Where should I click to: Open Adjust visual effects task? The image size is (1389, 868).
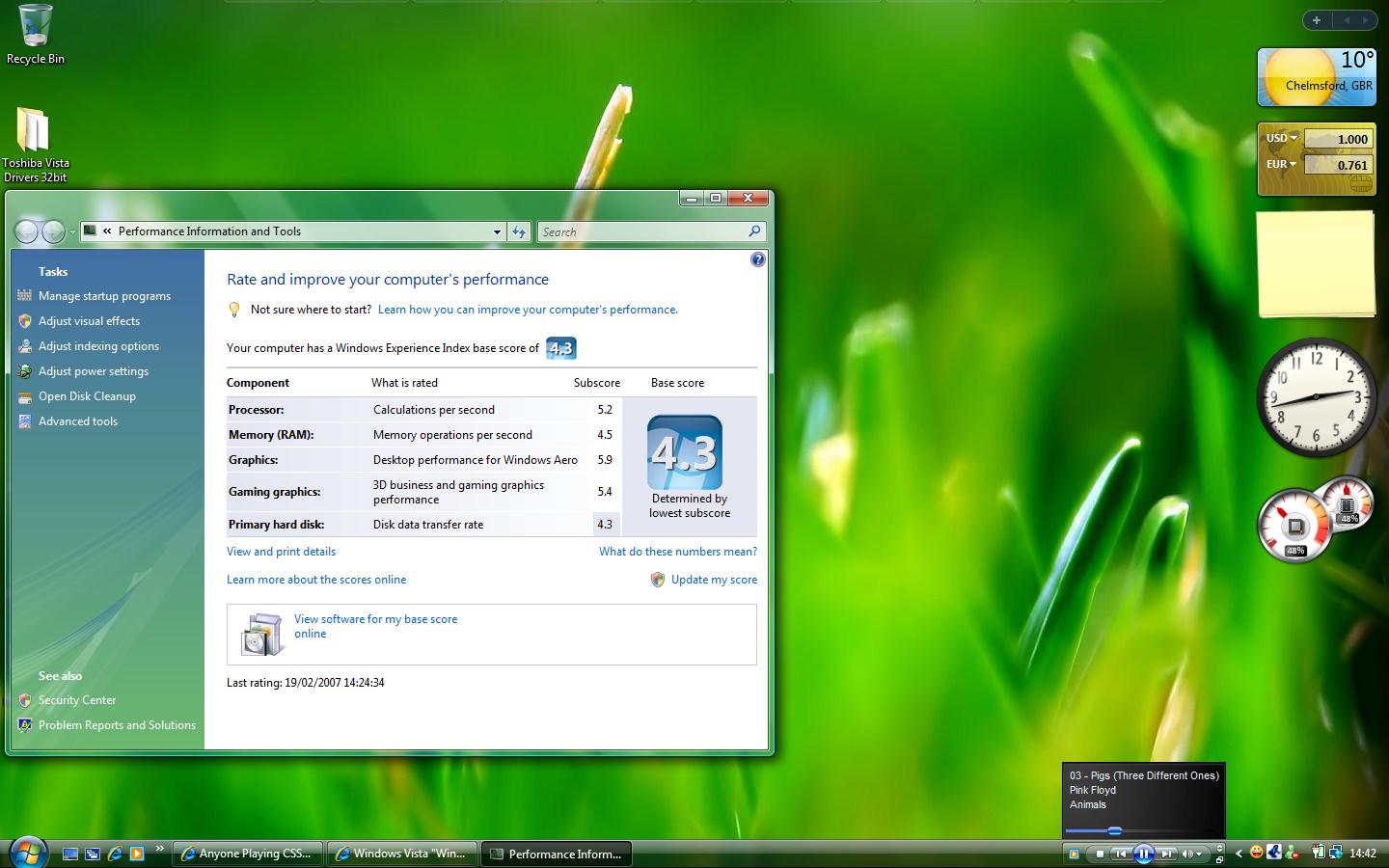[89, 321]
